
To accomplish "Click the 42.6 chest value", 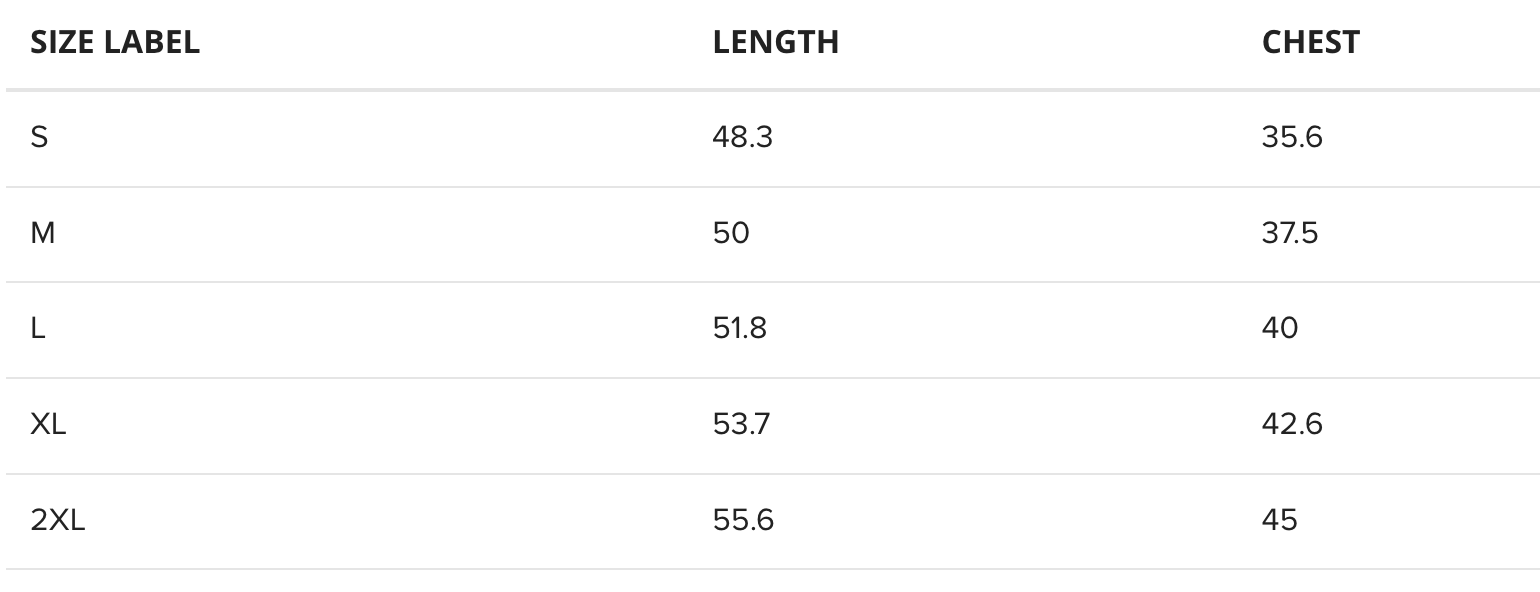I will click(1292, 424).
